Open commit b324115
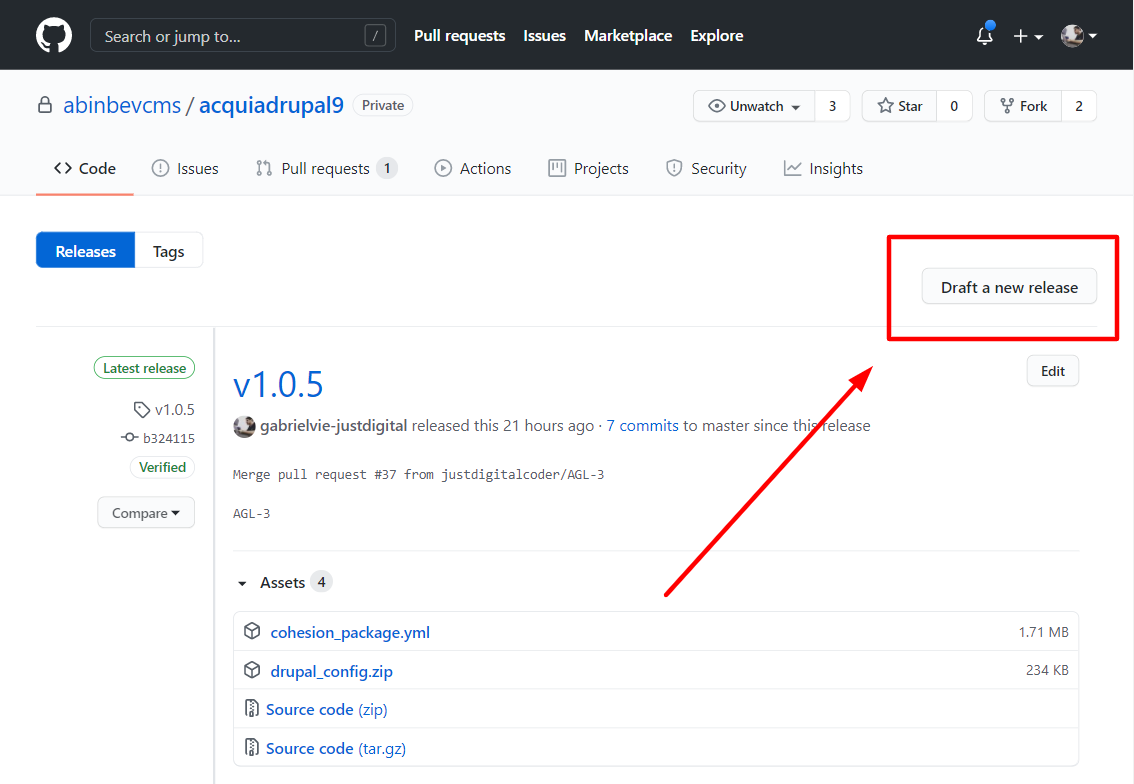This screenshot has width=1134, height=784. 169,438
